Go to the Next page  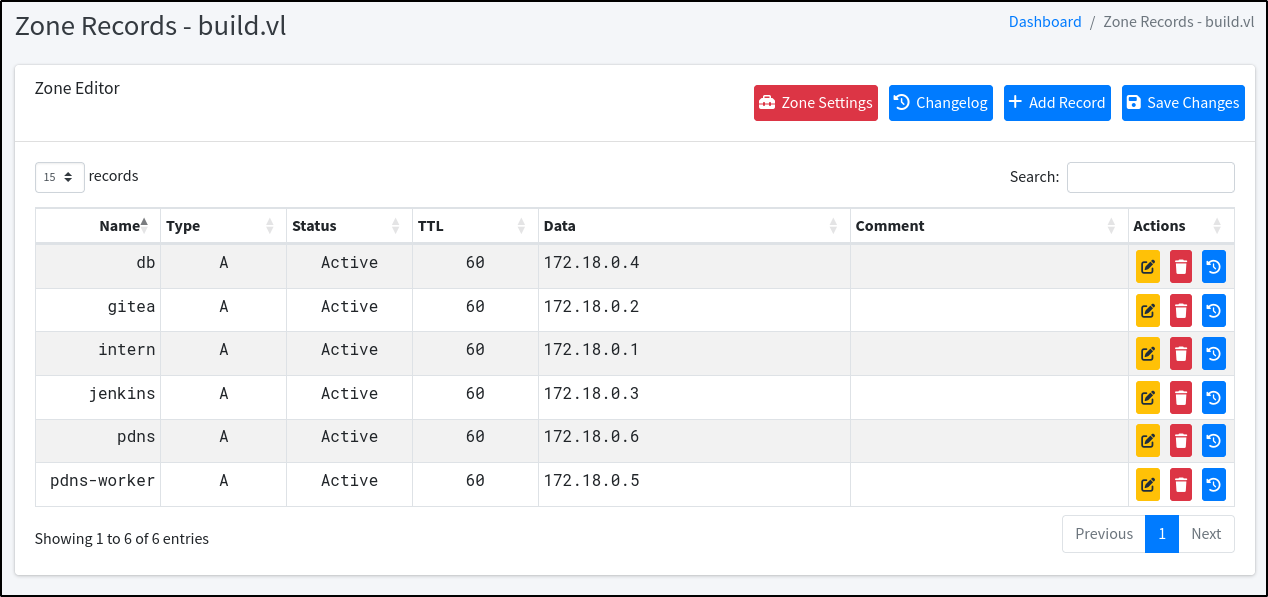1206,534
